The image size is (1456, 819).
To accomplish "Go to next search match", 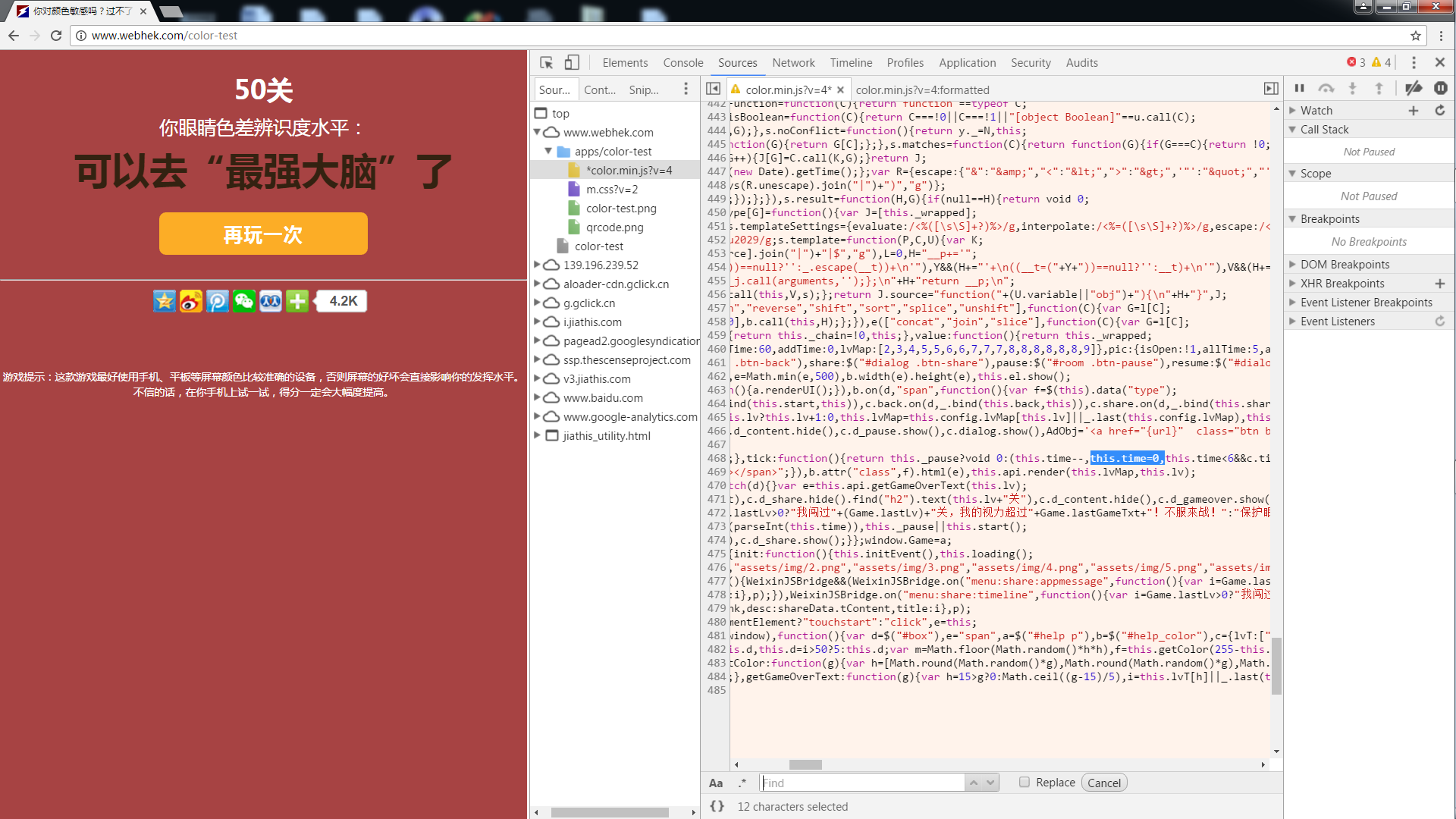I will [990, 783].
